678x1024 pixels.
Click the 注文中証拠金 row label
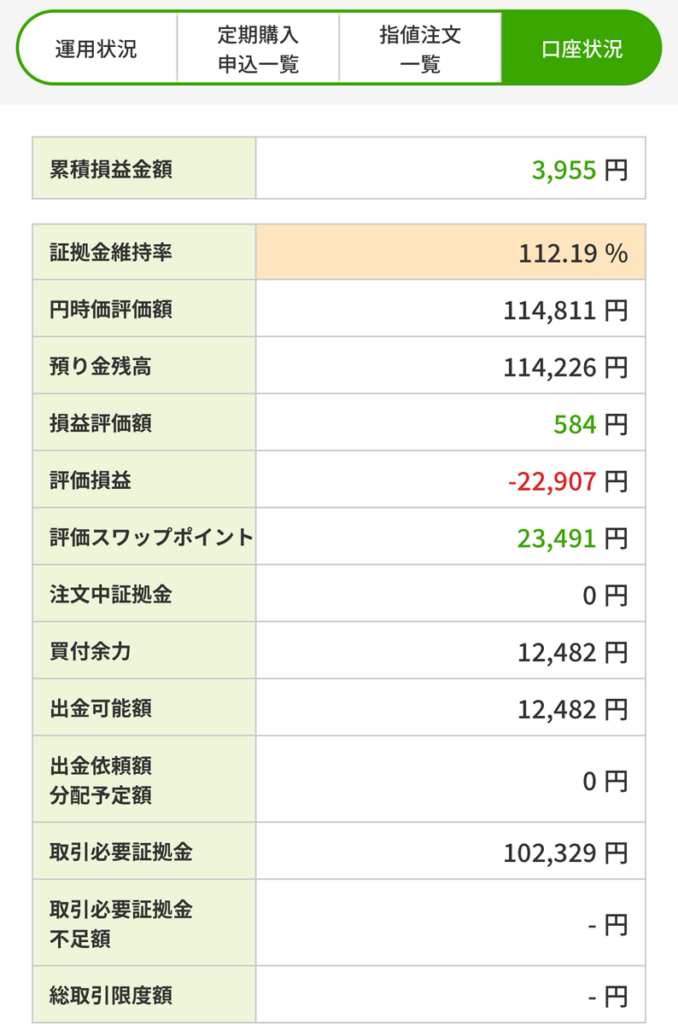click(x=111, y=594)
